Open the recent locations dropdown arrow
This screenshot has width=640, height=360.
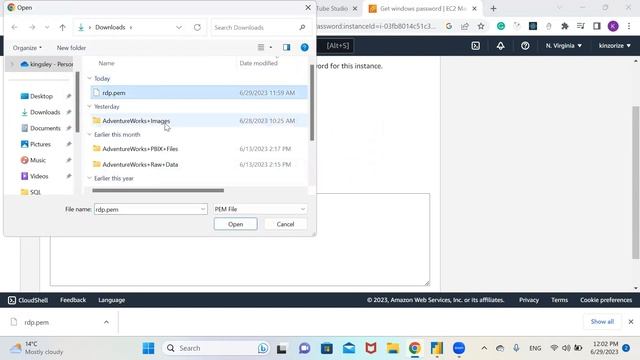(x=47, y=27)
